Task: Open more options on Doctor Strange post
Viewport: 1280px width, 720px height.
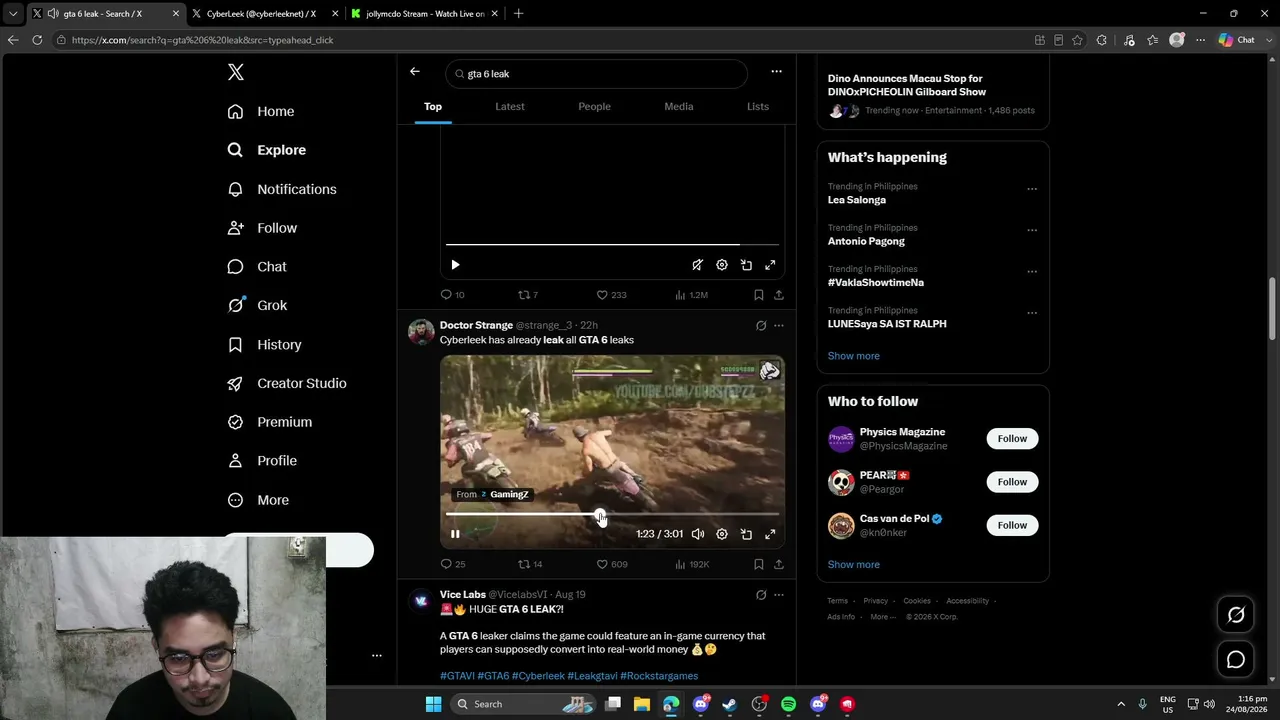Action: [779, 326]
